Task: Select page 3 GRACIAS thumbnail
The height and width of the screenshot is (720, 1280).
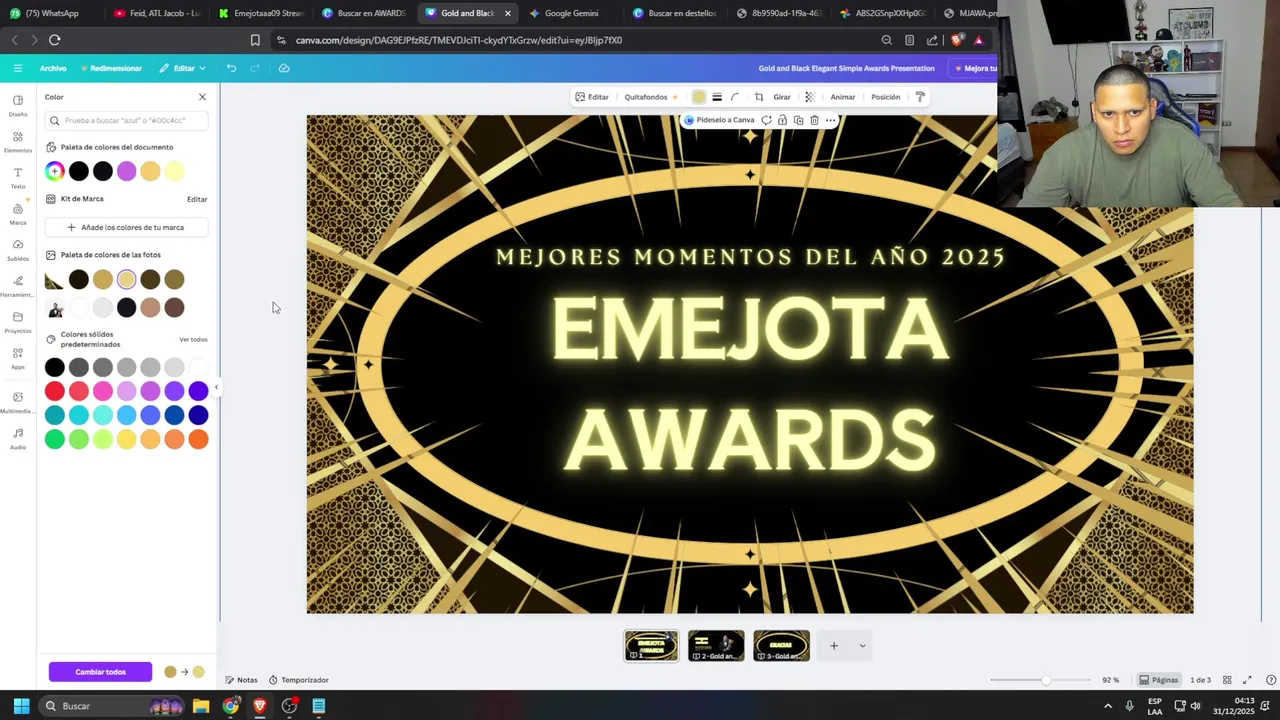Action: [781, 646]
